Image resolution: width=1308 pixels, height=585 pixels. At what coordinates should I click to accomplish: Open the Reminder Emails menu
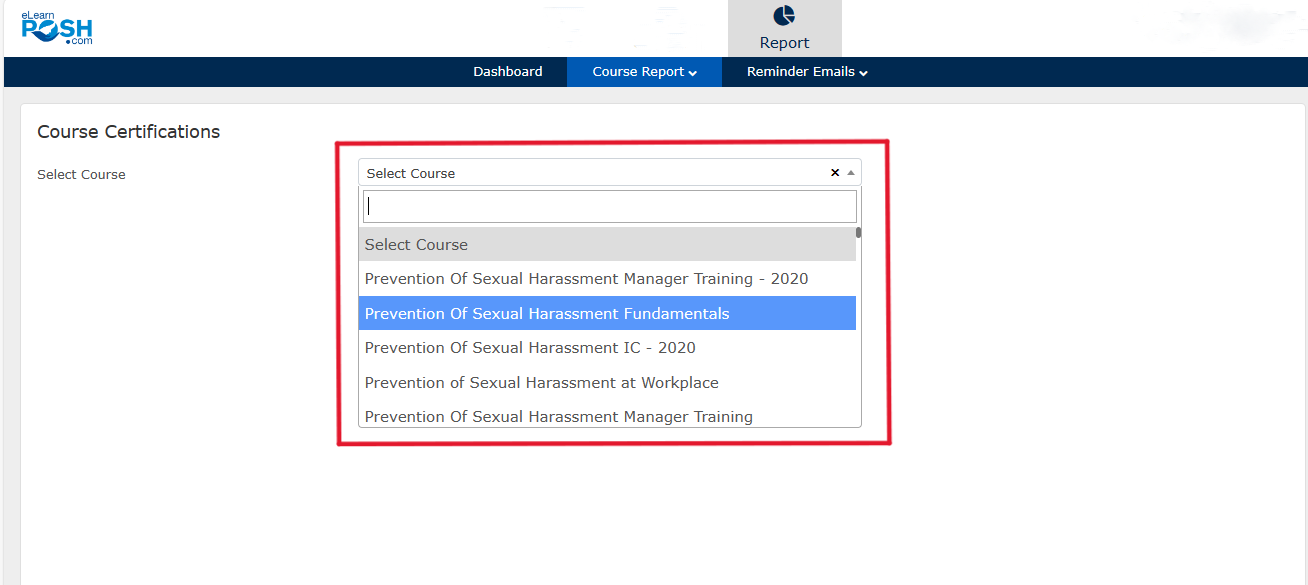800,72
